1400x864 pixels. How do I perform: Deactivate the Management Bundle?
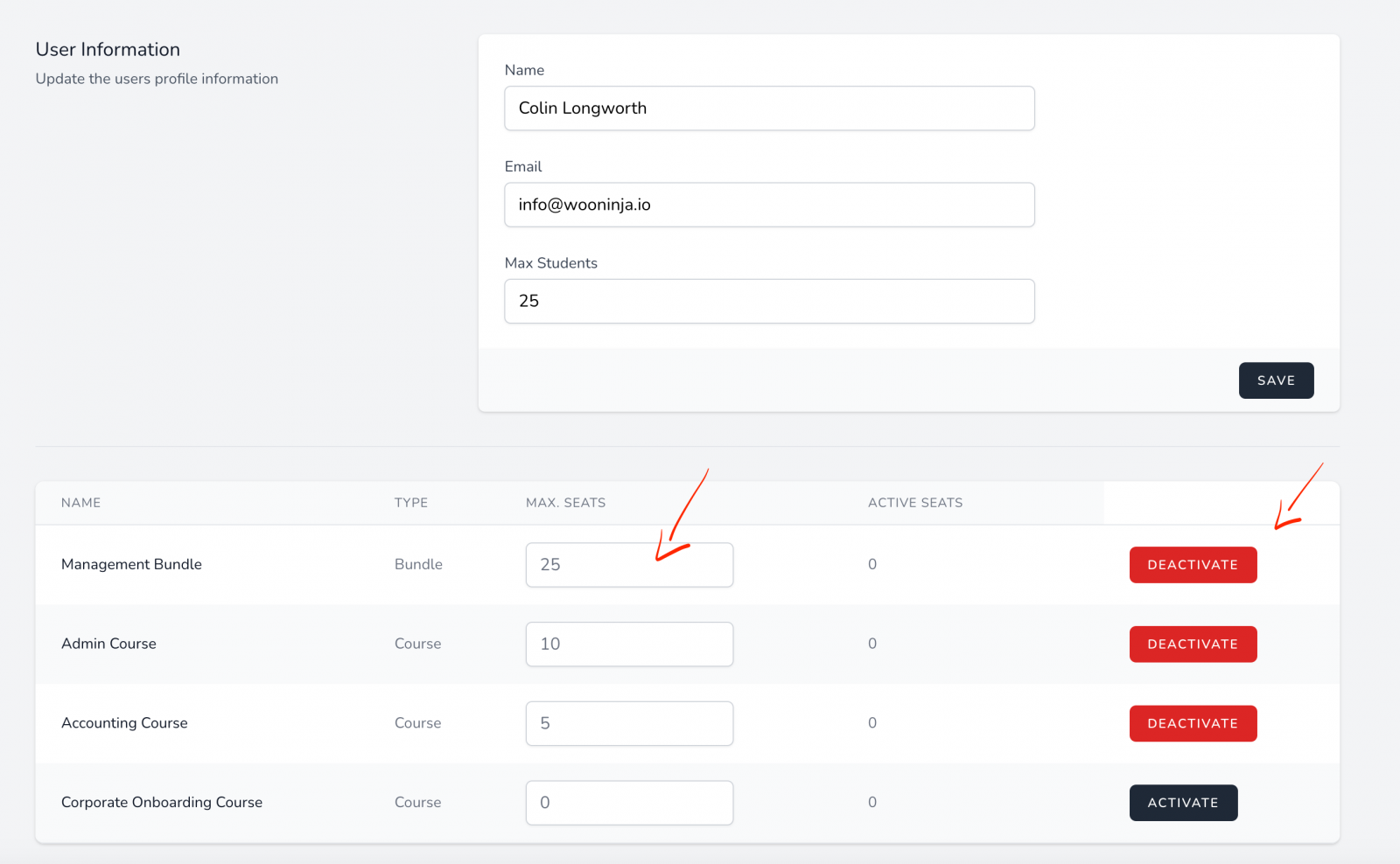point(1193,565)
